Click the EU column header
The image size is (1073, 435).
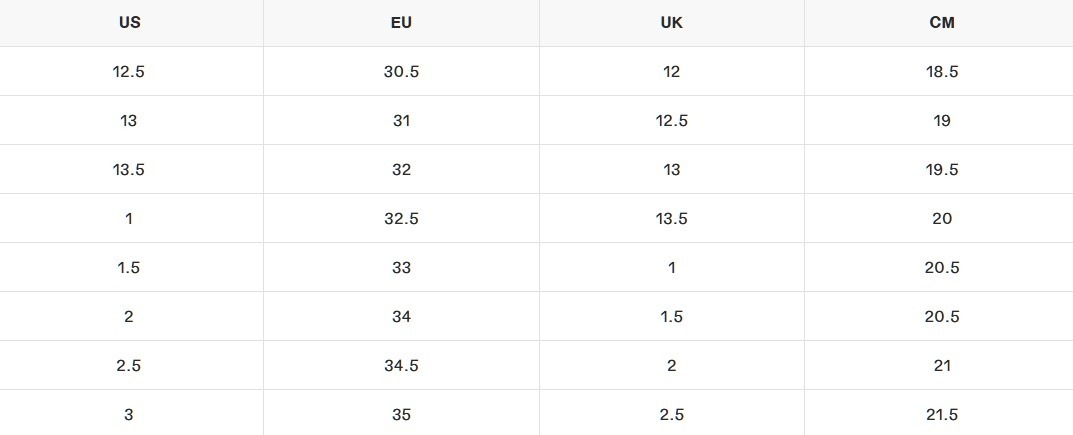(401, 23)
